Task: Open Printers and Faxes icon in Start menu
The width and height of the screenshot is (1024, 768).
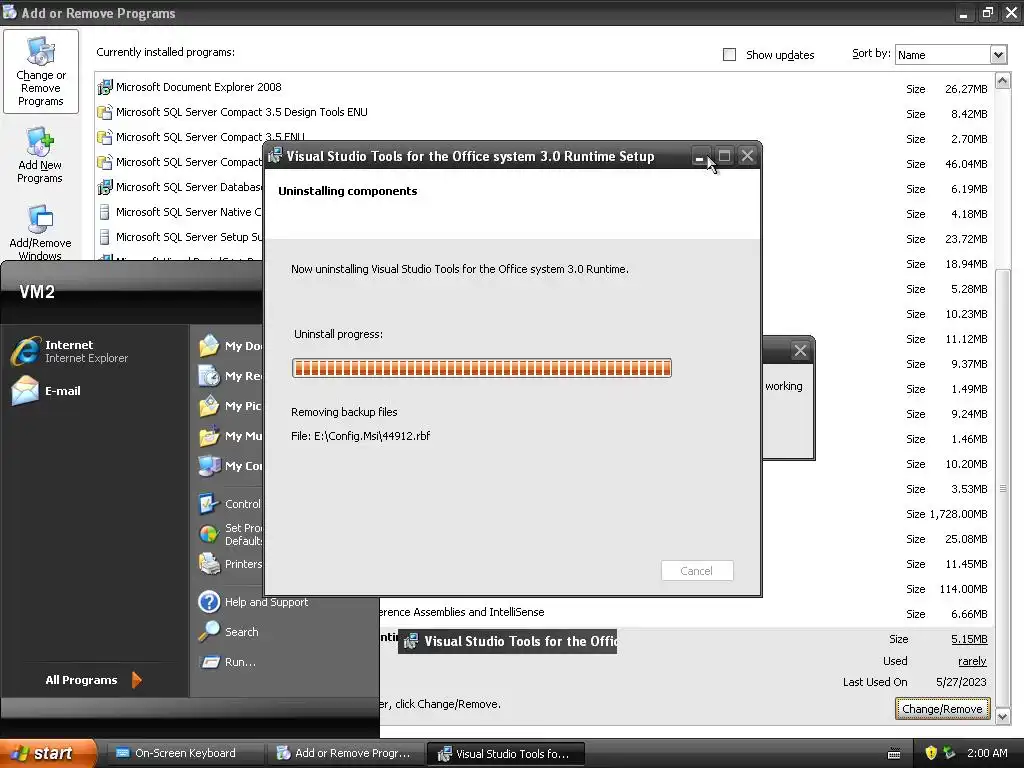Action: [209, 564]
